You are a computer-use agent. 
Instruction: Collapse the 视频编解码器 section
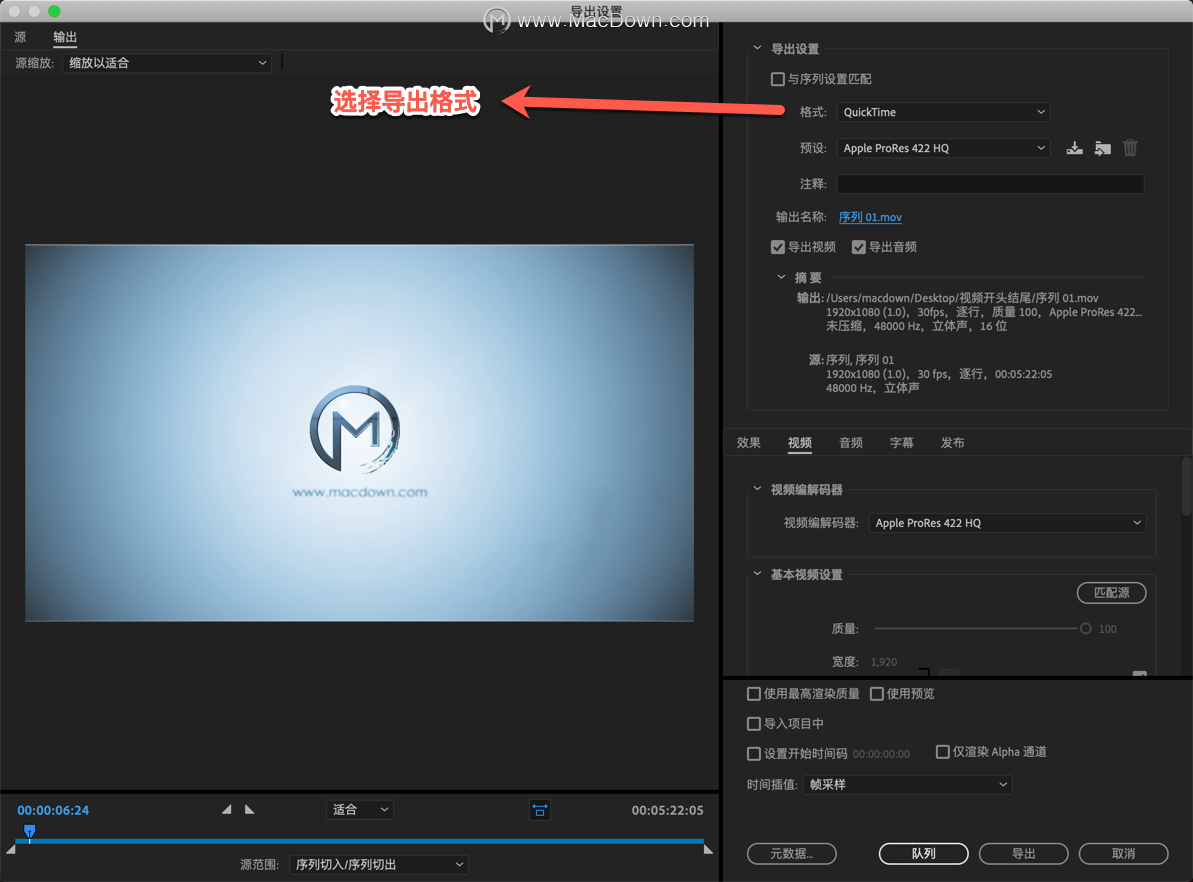point(757,489)
